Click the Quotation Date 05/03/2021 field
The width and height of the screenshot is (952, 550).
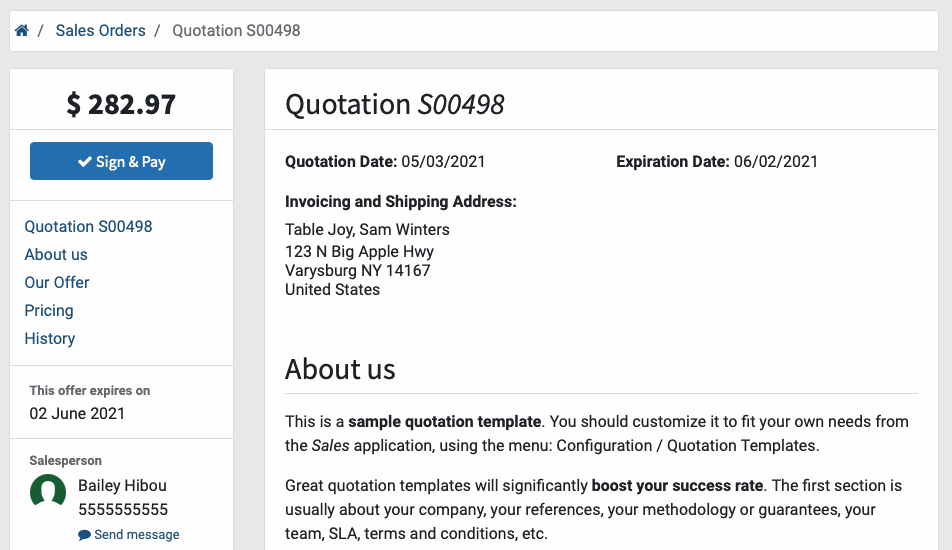[x=385, y=161]
